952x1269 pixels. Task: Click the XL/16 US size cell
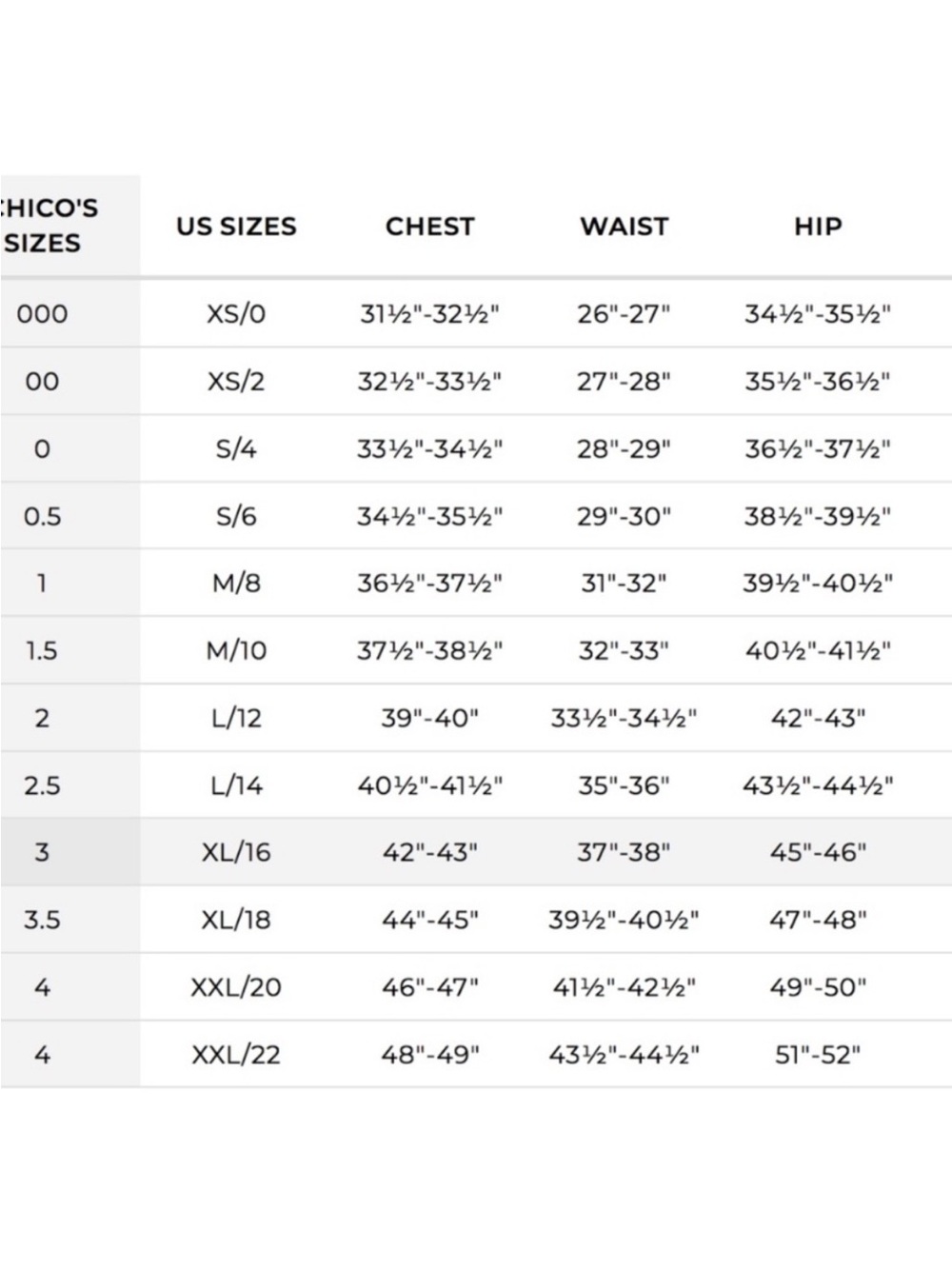click(236, 852)
